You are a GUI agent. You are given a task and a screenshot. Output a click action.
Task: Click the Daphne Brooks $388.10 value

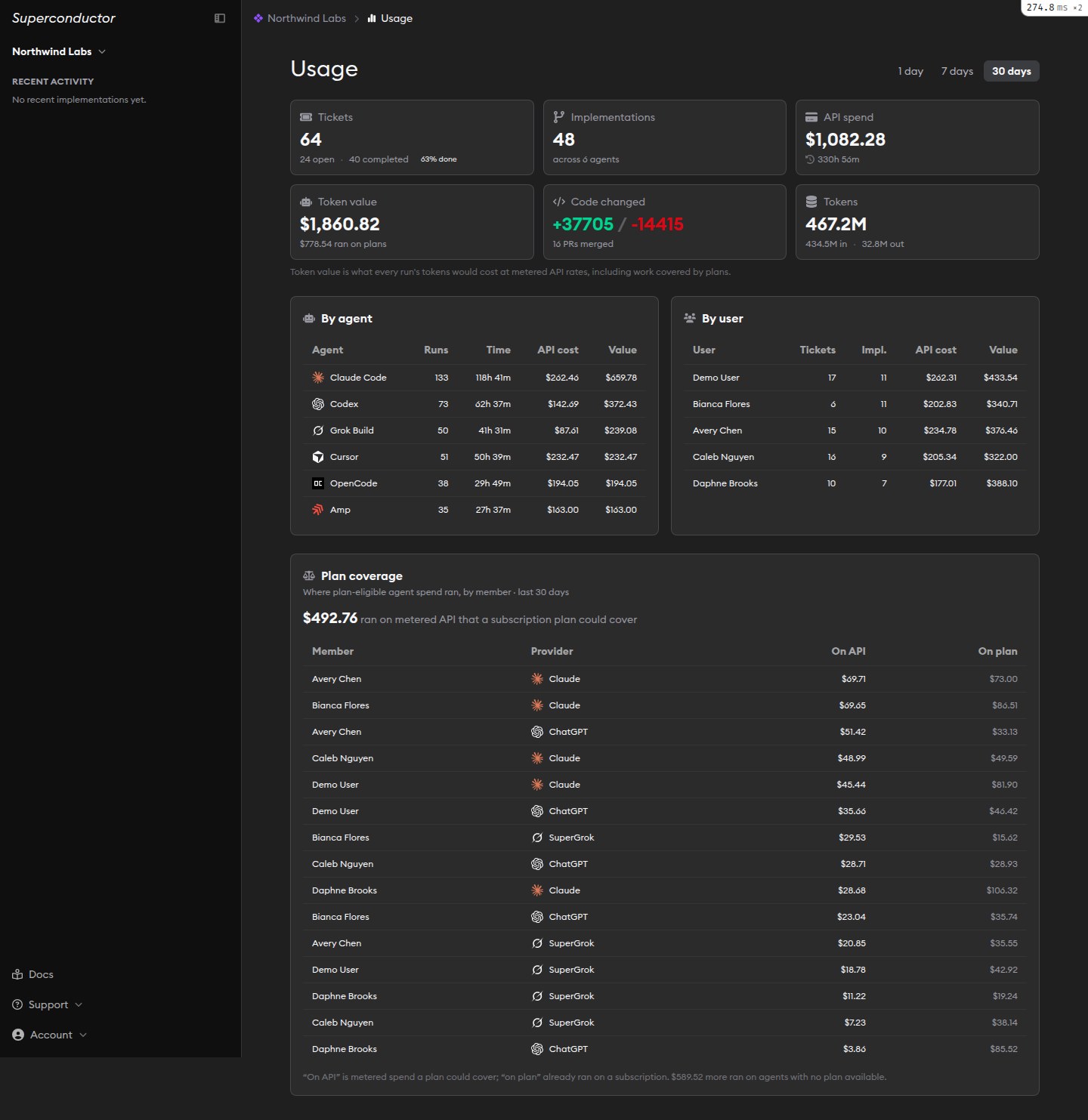(1002, 483)
